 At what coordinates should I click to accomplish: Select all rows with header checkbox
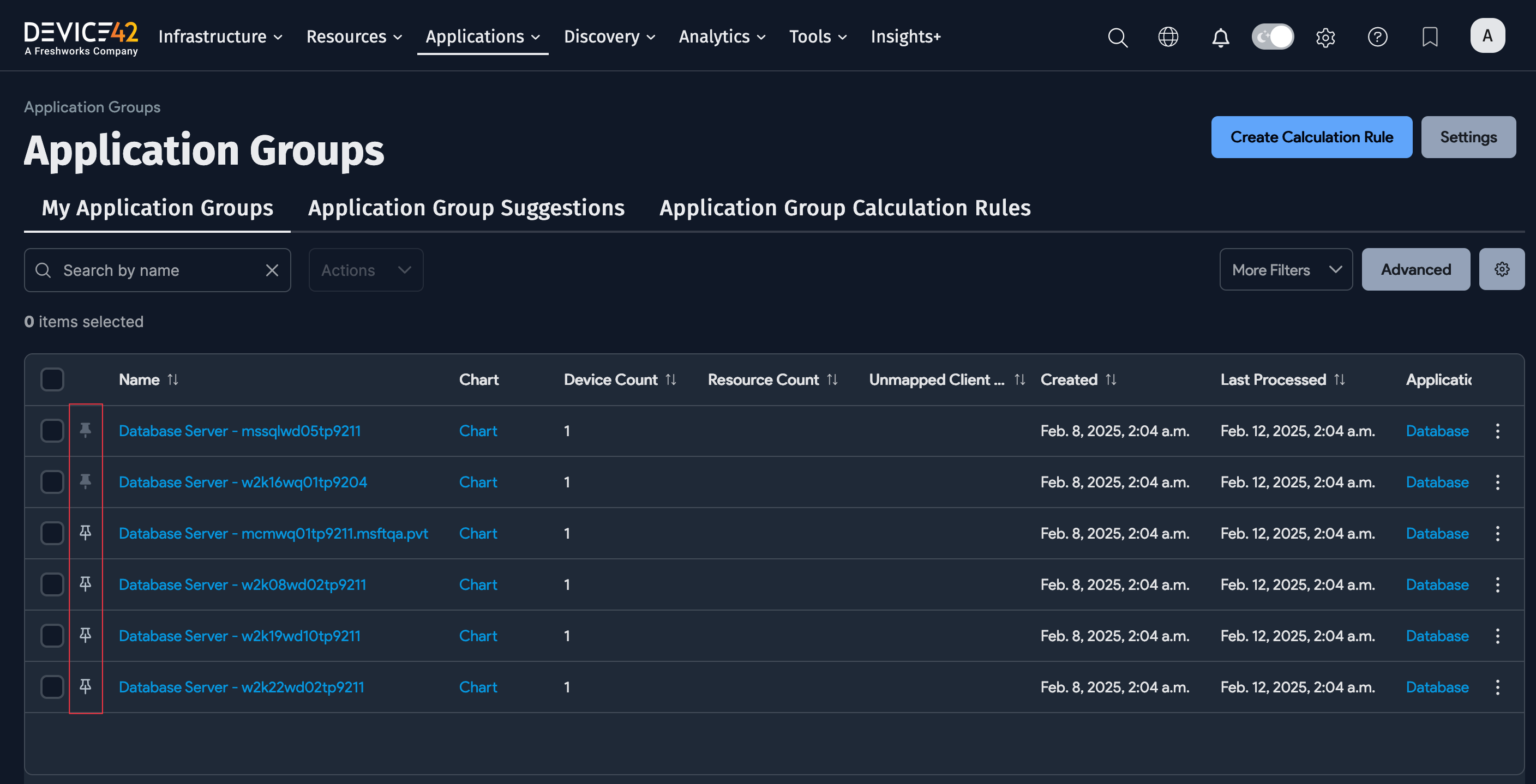coord(52,379)
